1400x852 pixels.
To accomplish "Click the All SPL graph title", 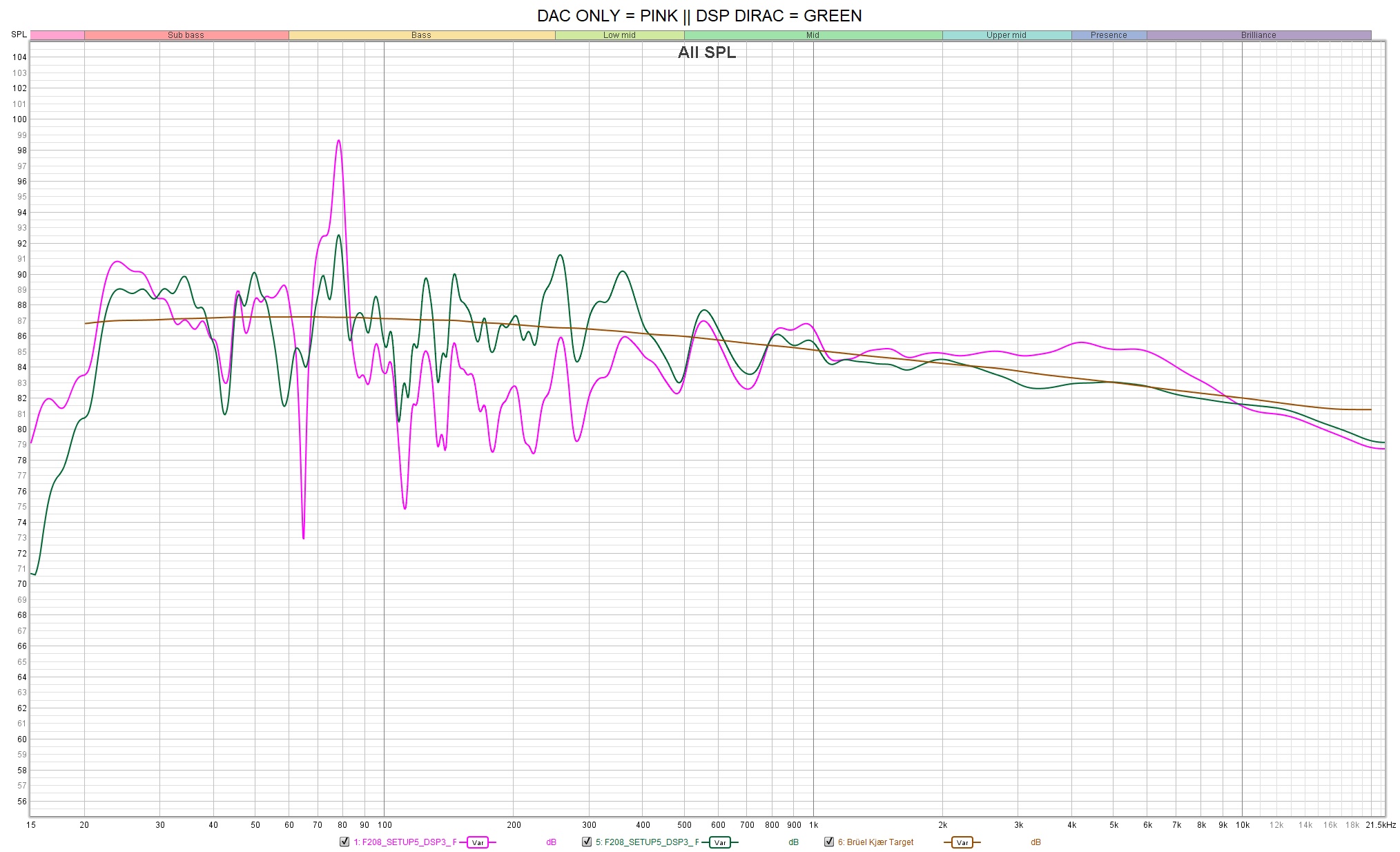I will coord(707,52).
